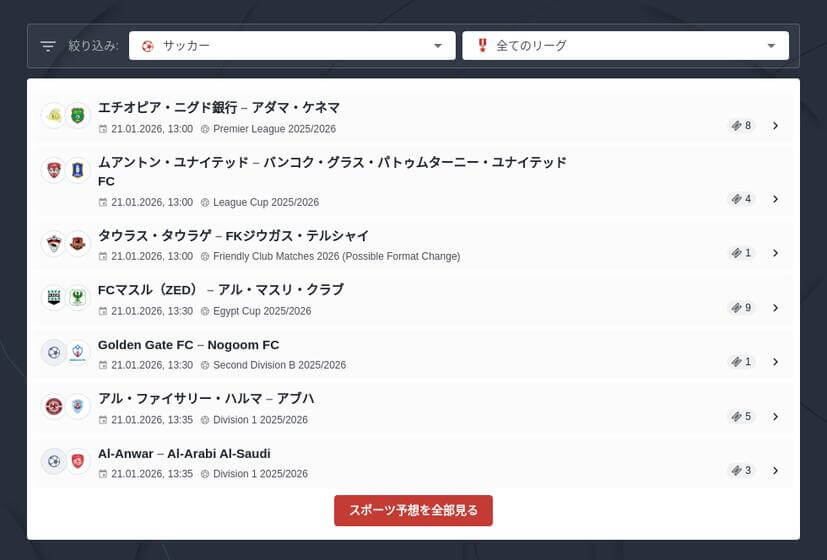Click the Nogoom FC team logo

tap(78, 352)
